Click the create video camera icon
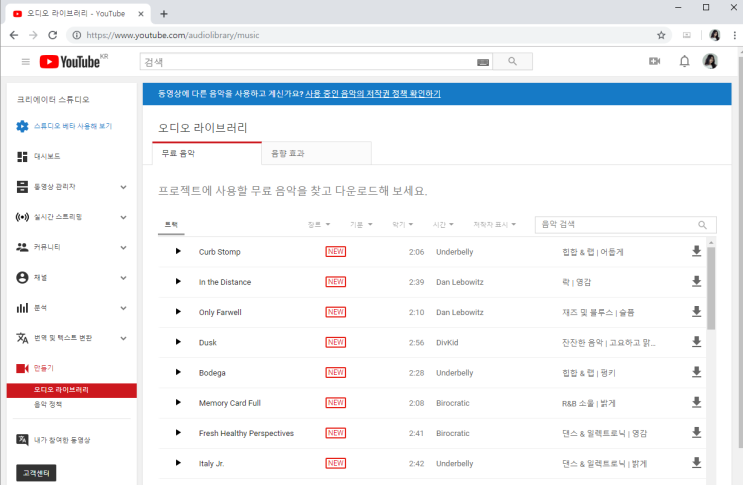Viewport: 743px width, 485px height. point(654,61)
